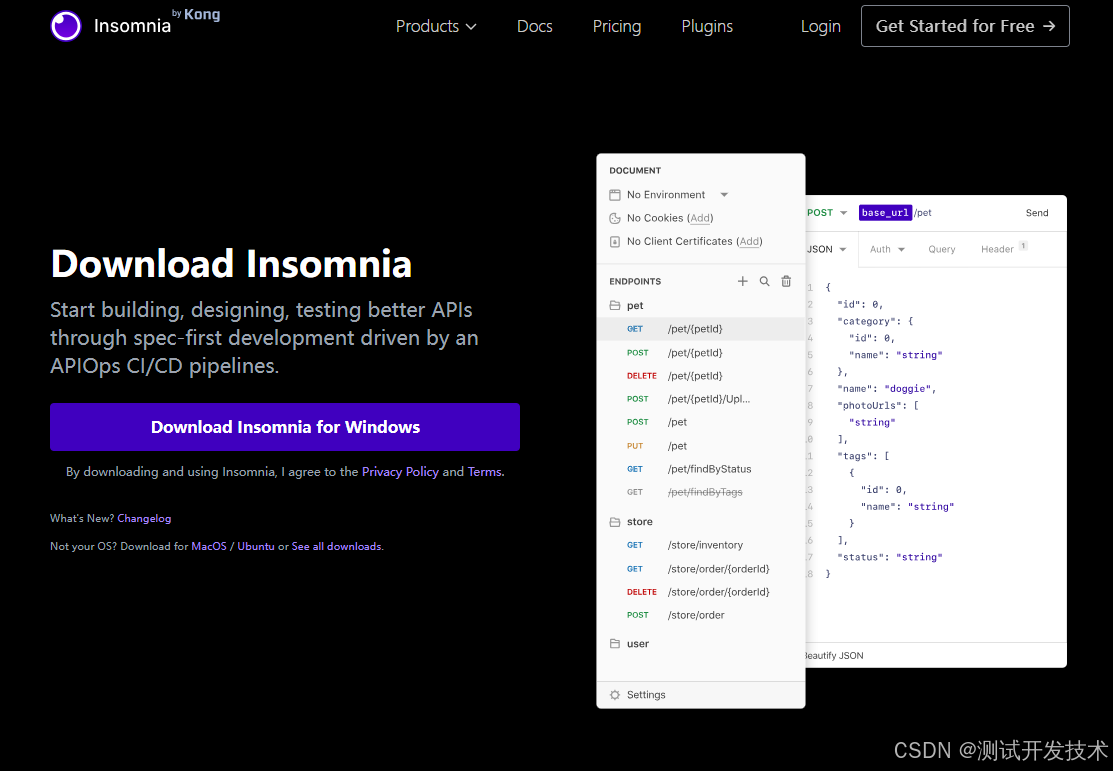Open the POST method dropdown
The width and height of the screenshot is (1113, 771).
[x=827, y=212]
